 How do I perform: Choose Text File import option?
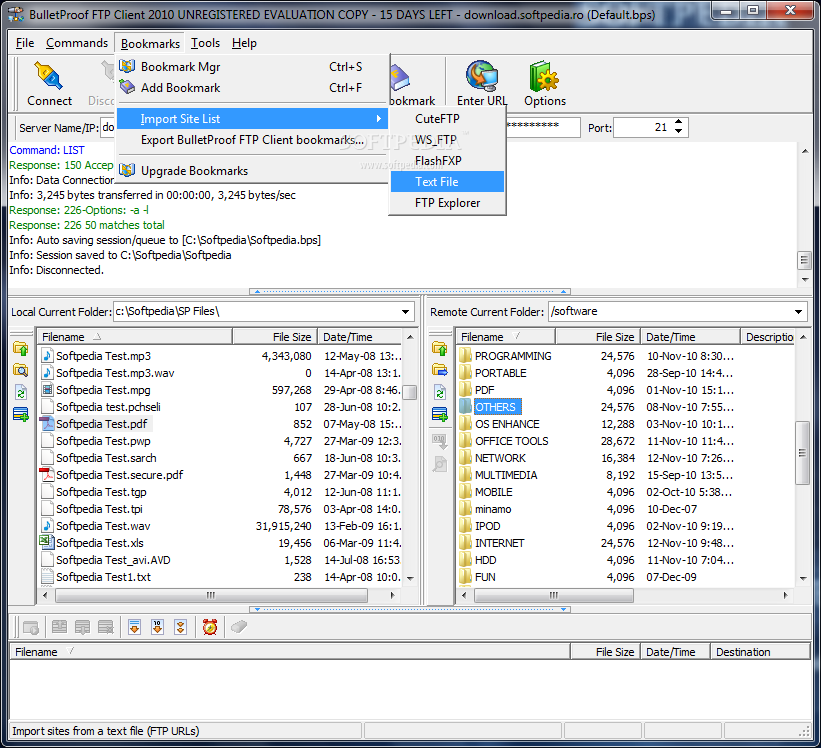point(447,182)
